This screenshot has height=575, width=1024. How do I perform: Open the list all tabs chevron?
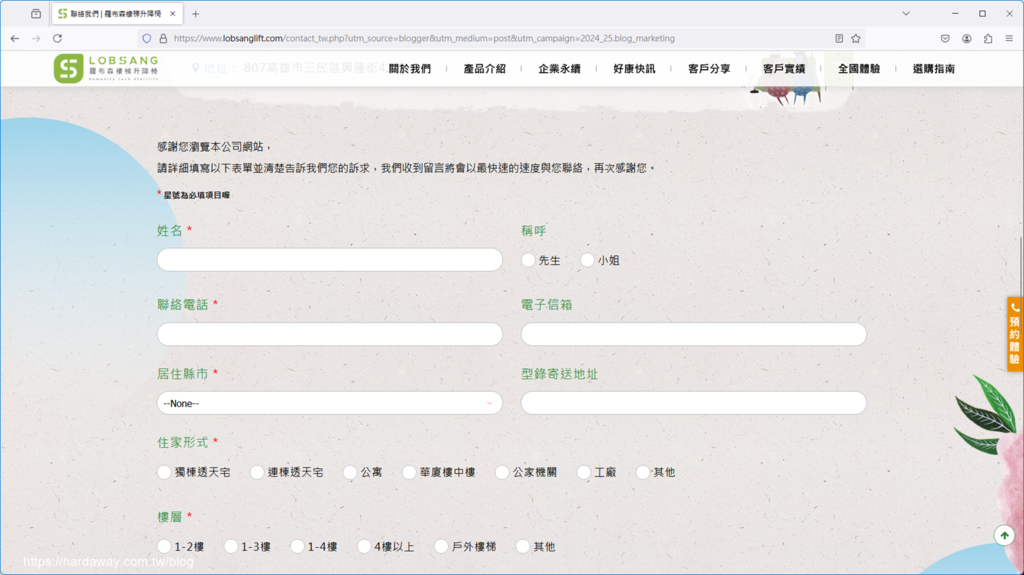[906, 14]
